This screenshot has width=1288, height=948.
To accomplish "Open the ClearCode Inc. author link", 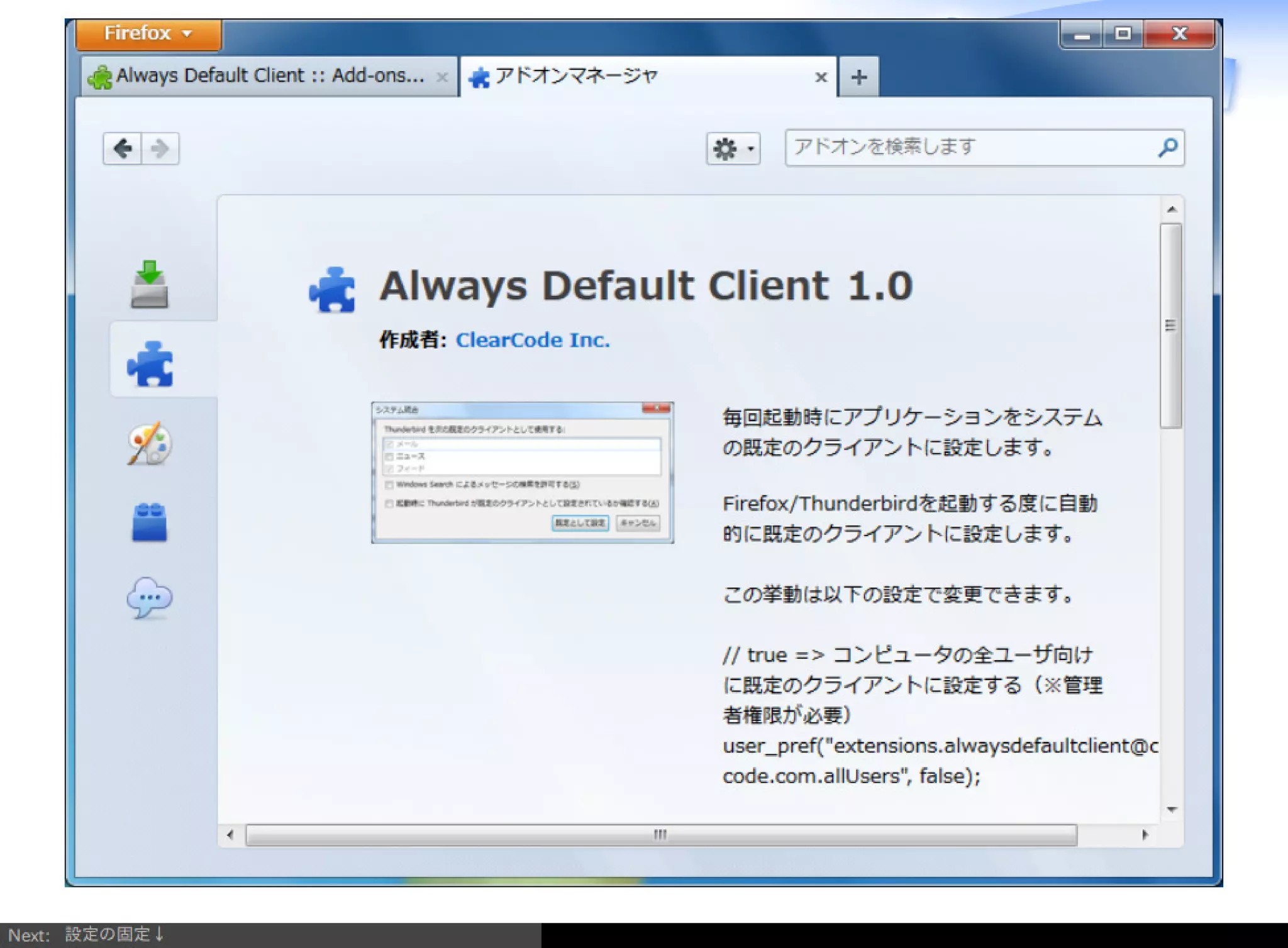I will coord(533,340).
